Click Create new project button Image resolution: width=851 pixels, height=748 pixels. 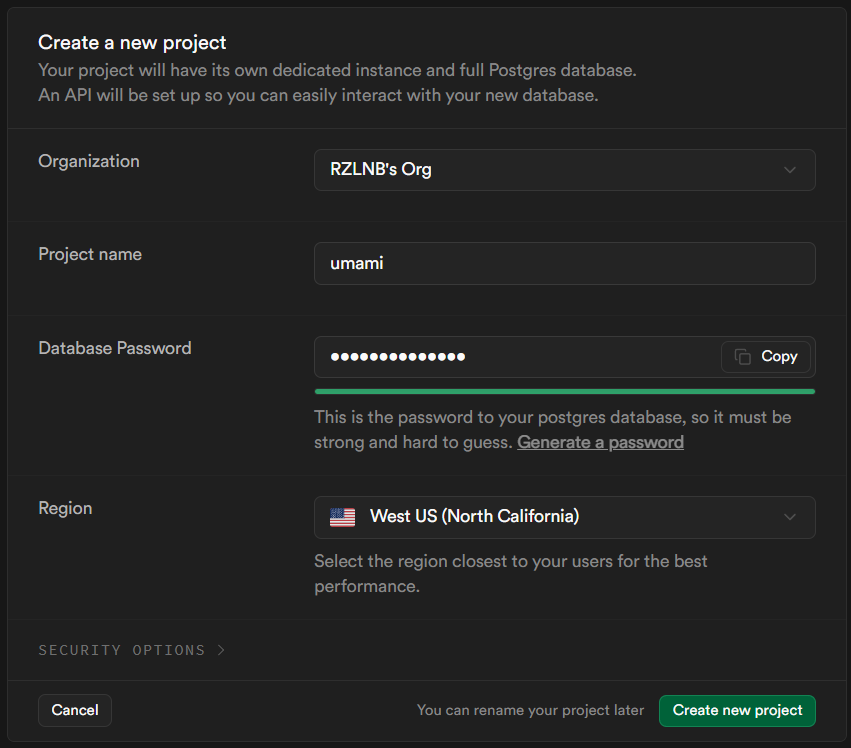(x=737, y=711)
